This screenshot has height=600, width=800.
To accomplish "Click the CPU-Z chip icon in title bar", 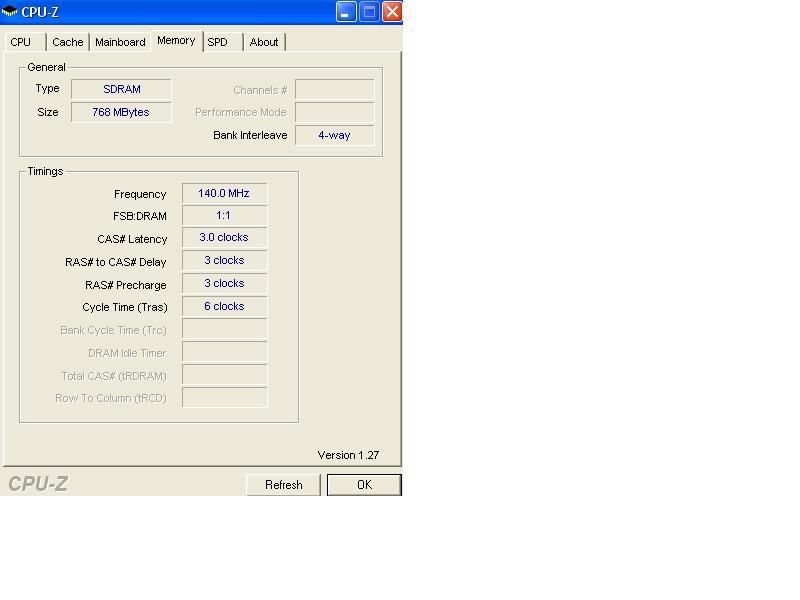I will (10, 12).
